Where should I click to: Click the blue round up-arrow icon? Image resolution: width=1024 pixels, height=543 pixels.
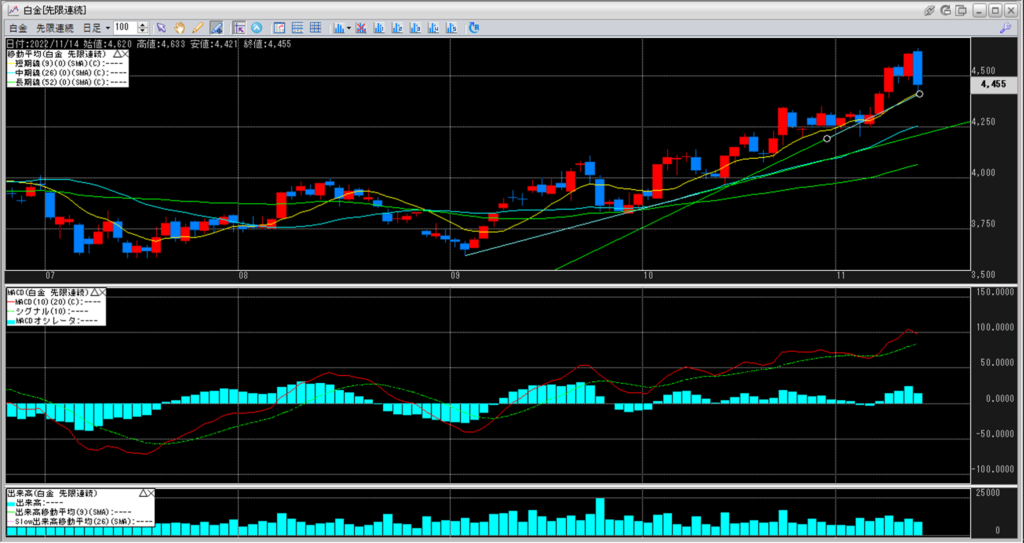[x=257, y=27]
